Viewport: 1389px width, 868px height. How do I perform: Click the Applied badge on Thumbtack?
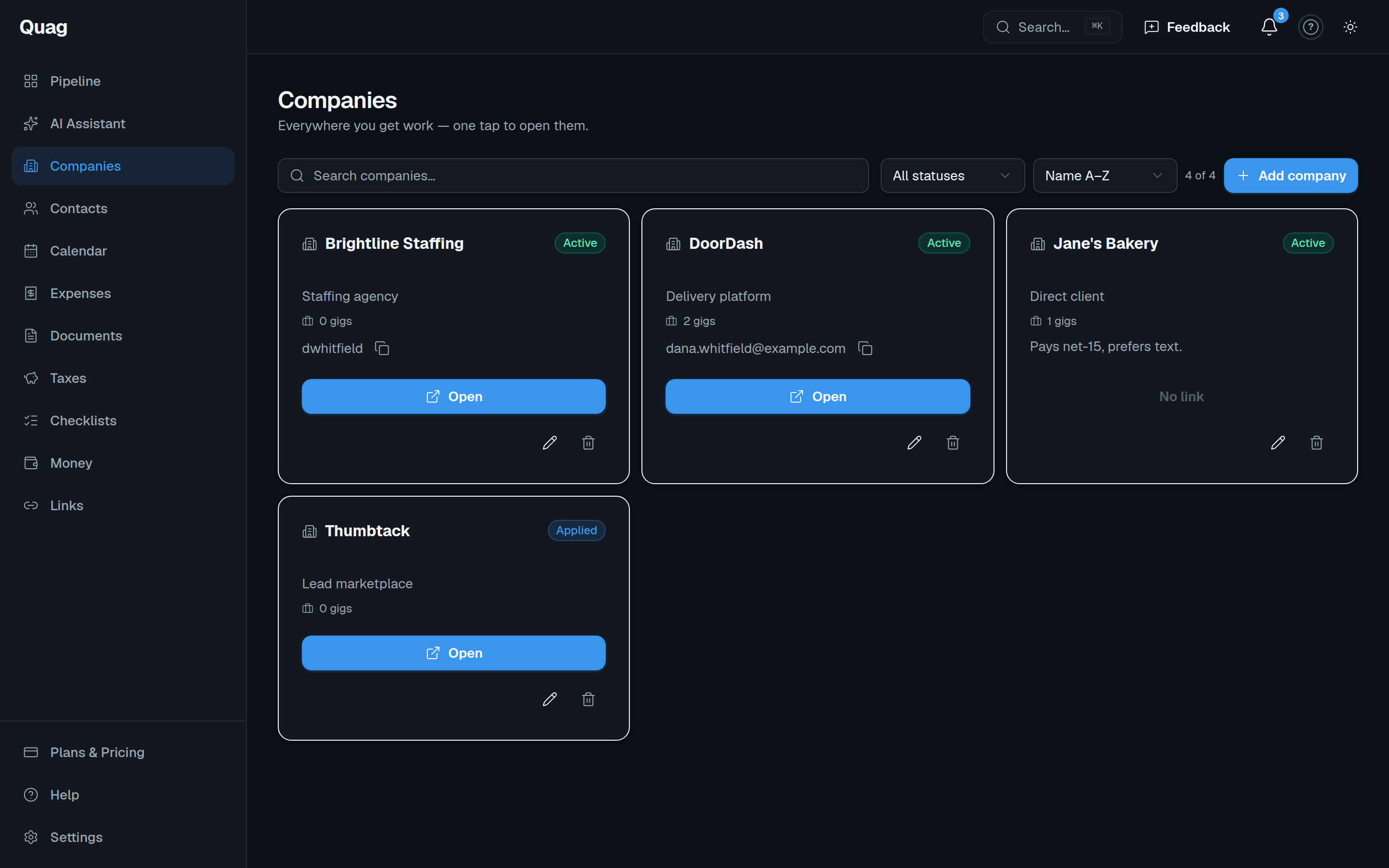pyautogui.click(x=576, y=530)
